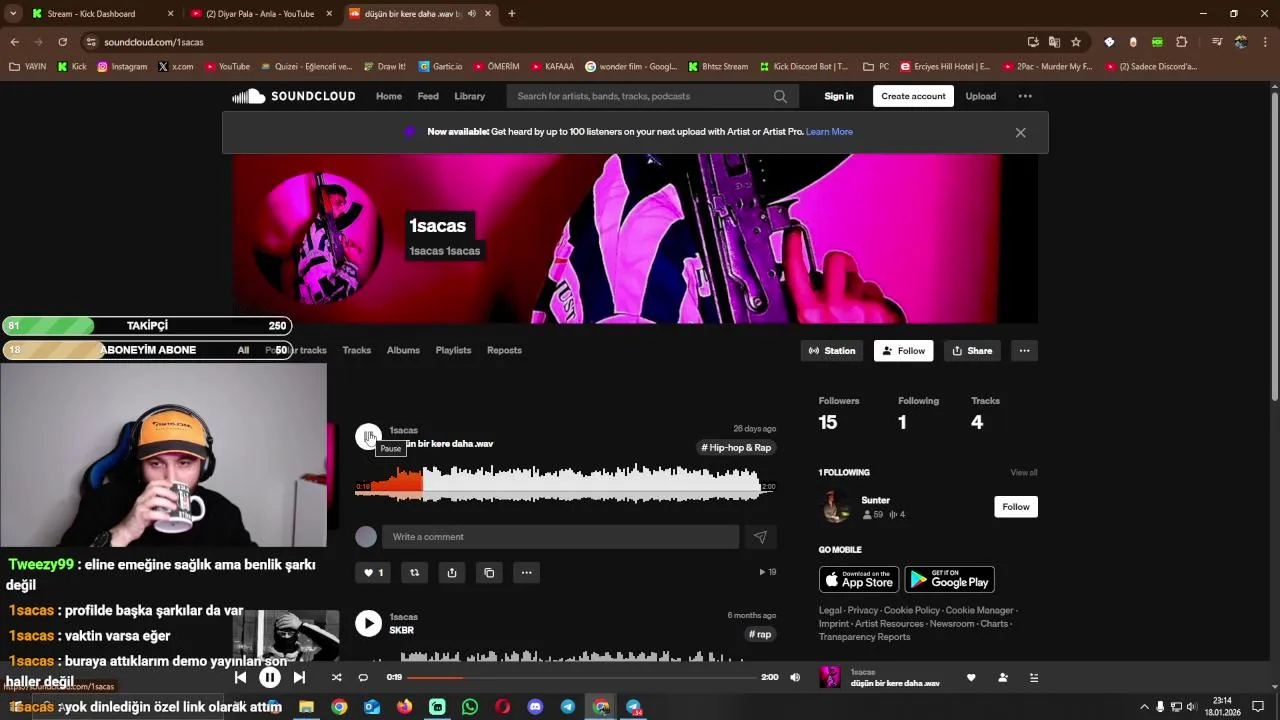The image size is (1280, 720).
Task: Open the next-up queue in player bar
Action: click(1034, 677)
